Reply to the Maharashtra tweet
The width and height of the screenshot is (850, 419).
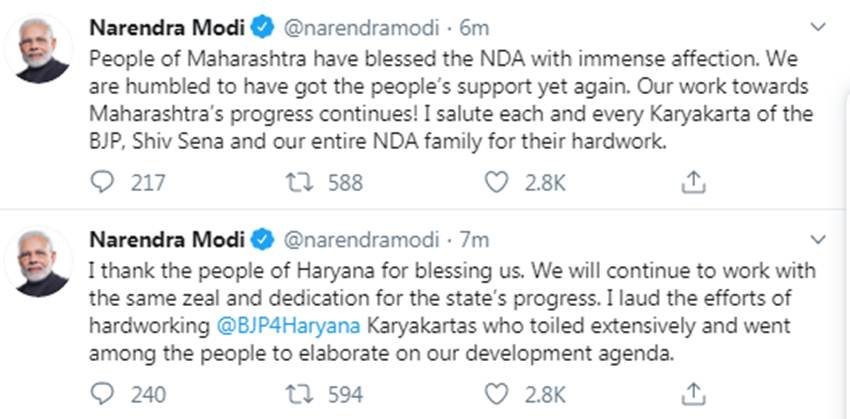(104, 183)
